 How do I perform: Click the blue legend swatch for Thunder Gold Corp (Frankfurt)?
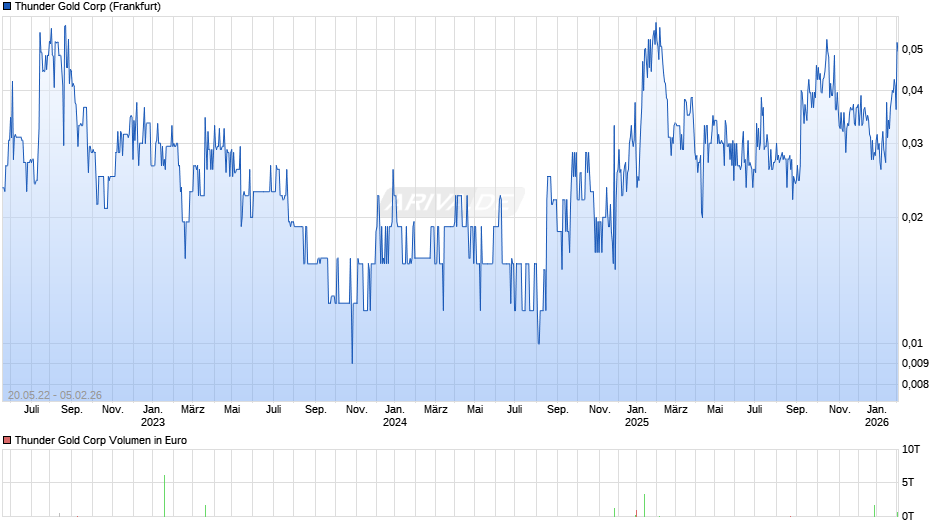click(x=7, y=7)
